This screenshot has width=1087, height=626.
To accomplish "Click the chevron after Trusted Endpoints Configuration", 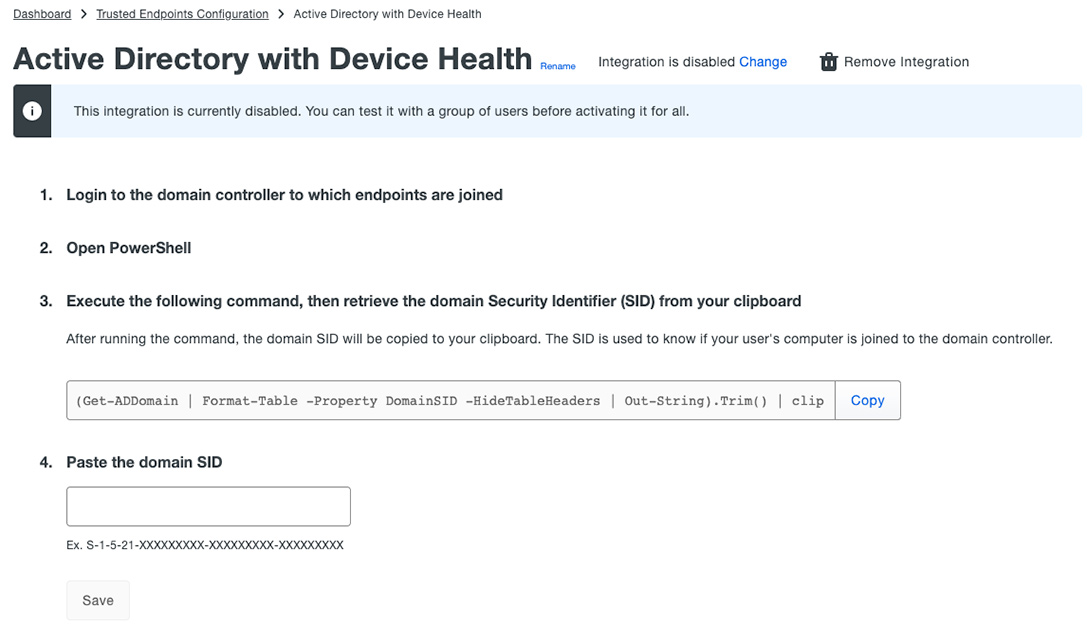I will [x=281, y=14].
